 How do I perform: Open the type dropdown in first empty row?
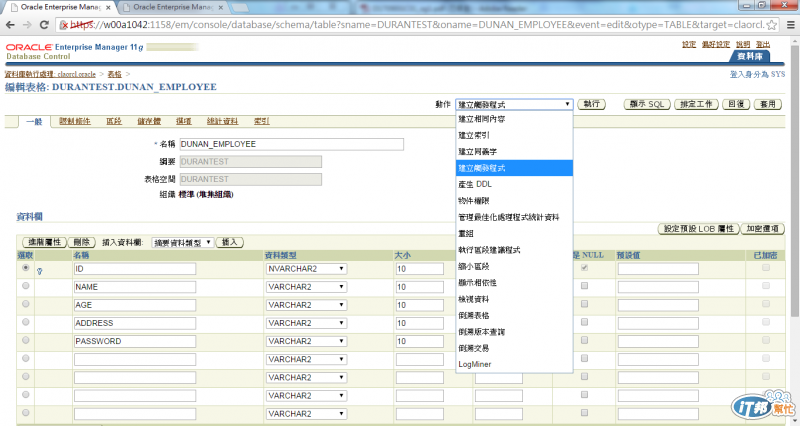tap(306, 359)
